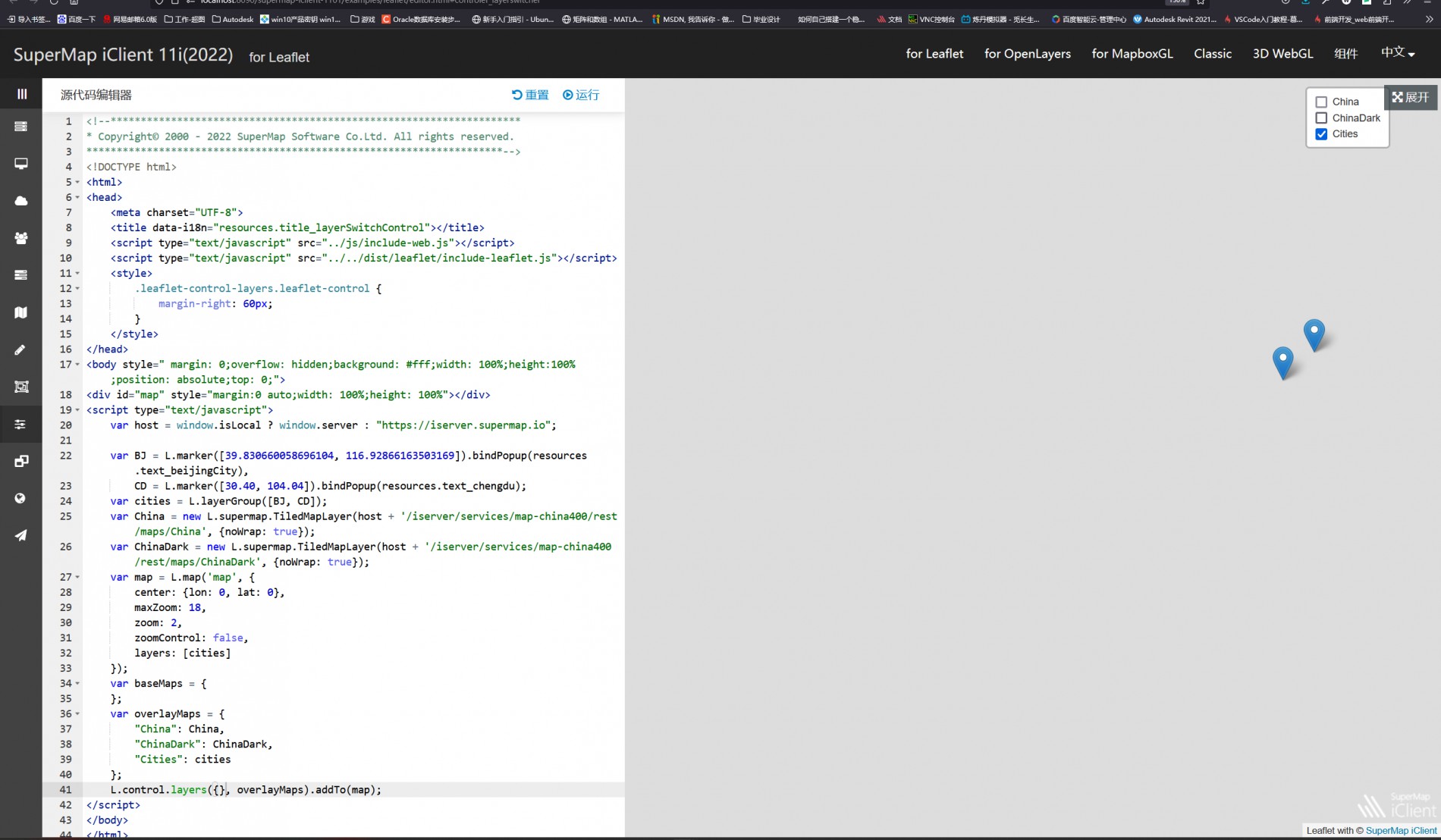Viewport: 1441px width, 840px height.
Task: Open the cloud services sidebar icon
Action: coord(21,201)
